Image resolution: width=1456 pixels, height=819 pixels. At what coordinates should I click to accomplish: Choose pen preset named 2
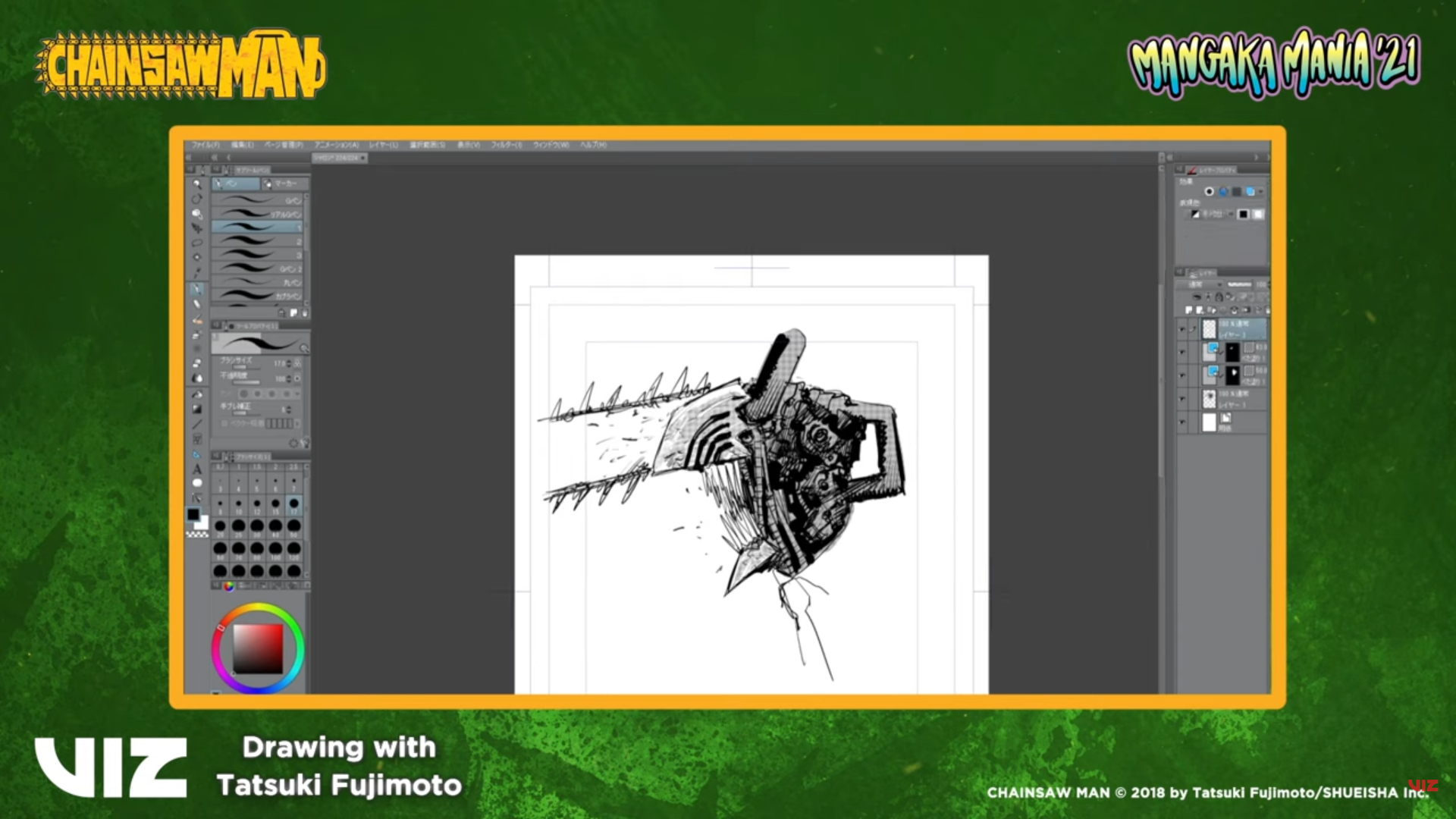click(x=257, y=242)
